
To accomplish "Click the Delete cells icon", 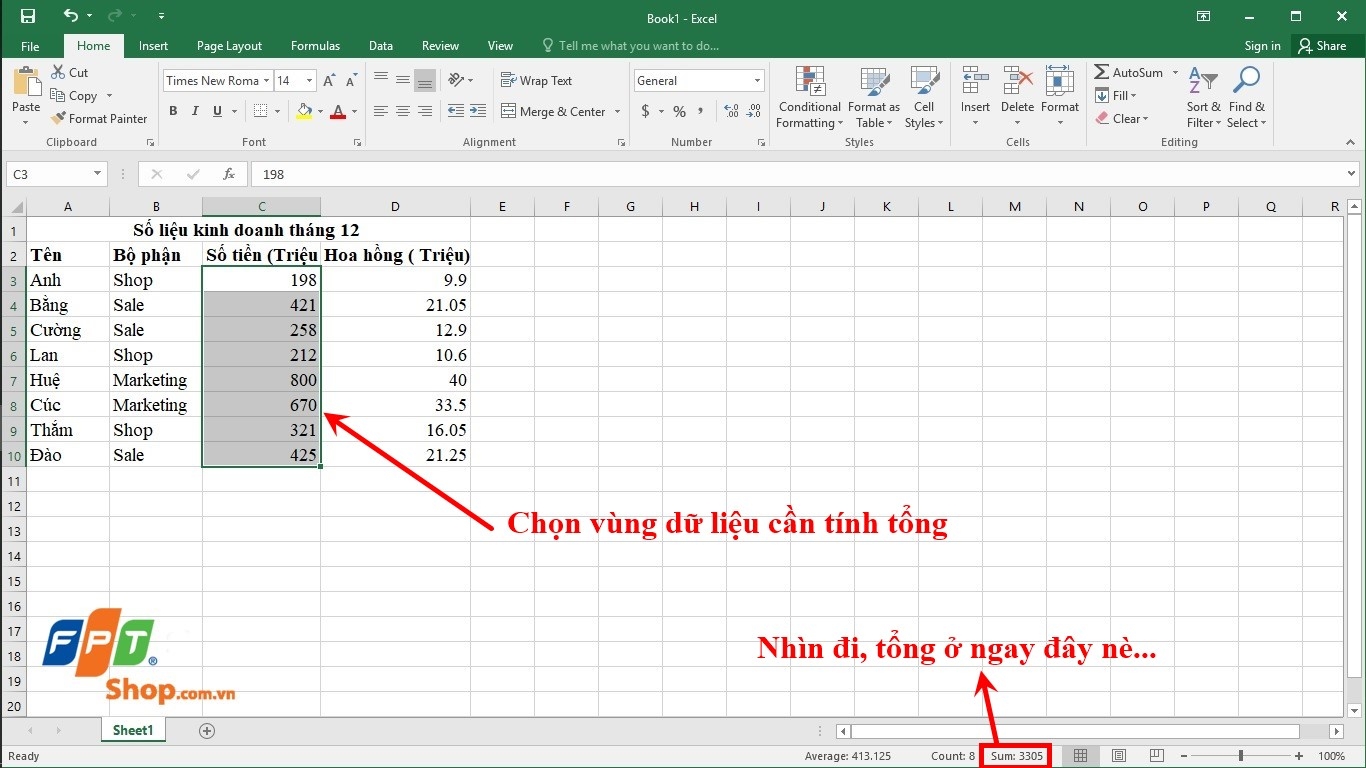I will pos(1017,81).
